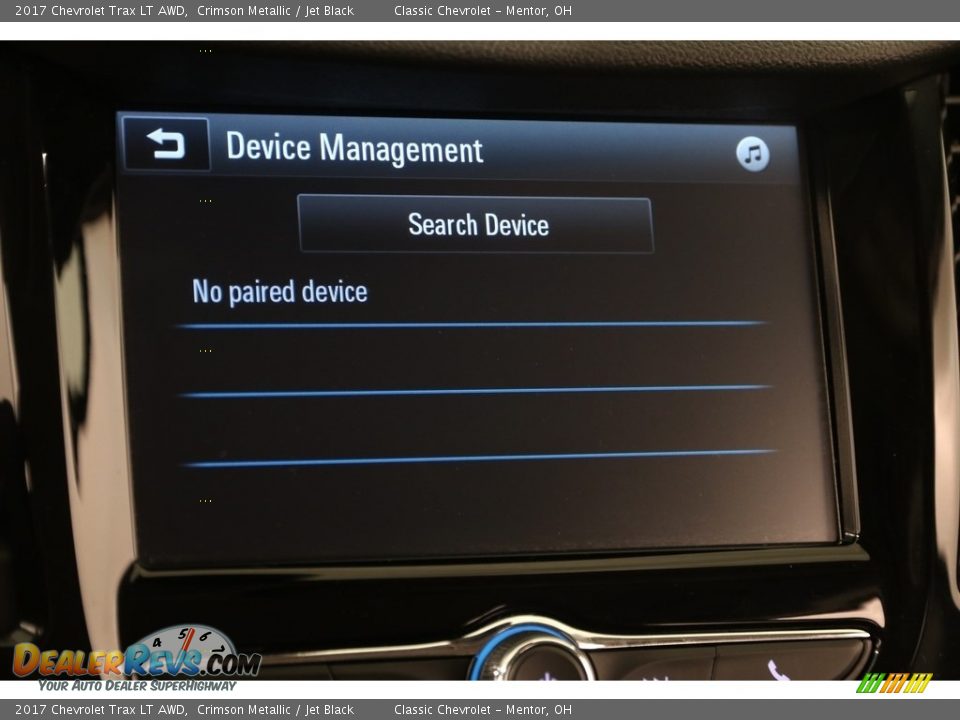Tap the music note icon

tap(752, 154)
